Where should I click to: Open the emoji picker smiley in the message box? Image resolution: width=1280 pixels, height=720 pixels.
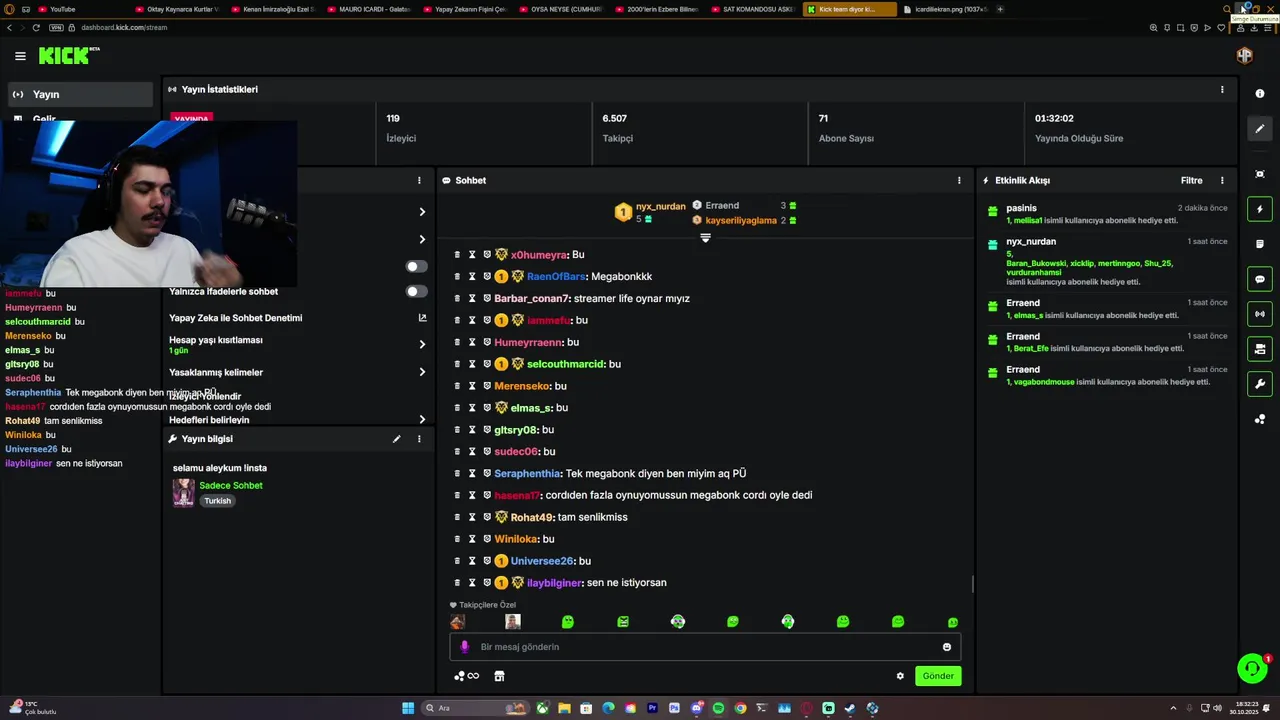coord(947,647)
